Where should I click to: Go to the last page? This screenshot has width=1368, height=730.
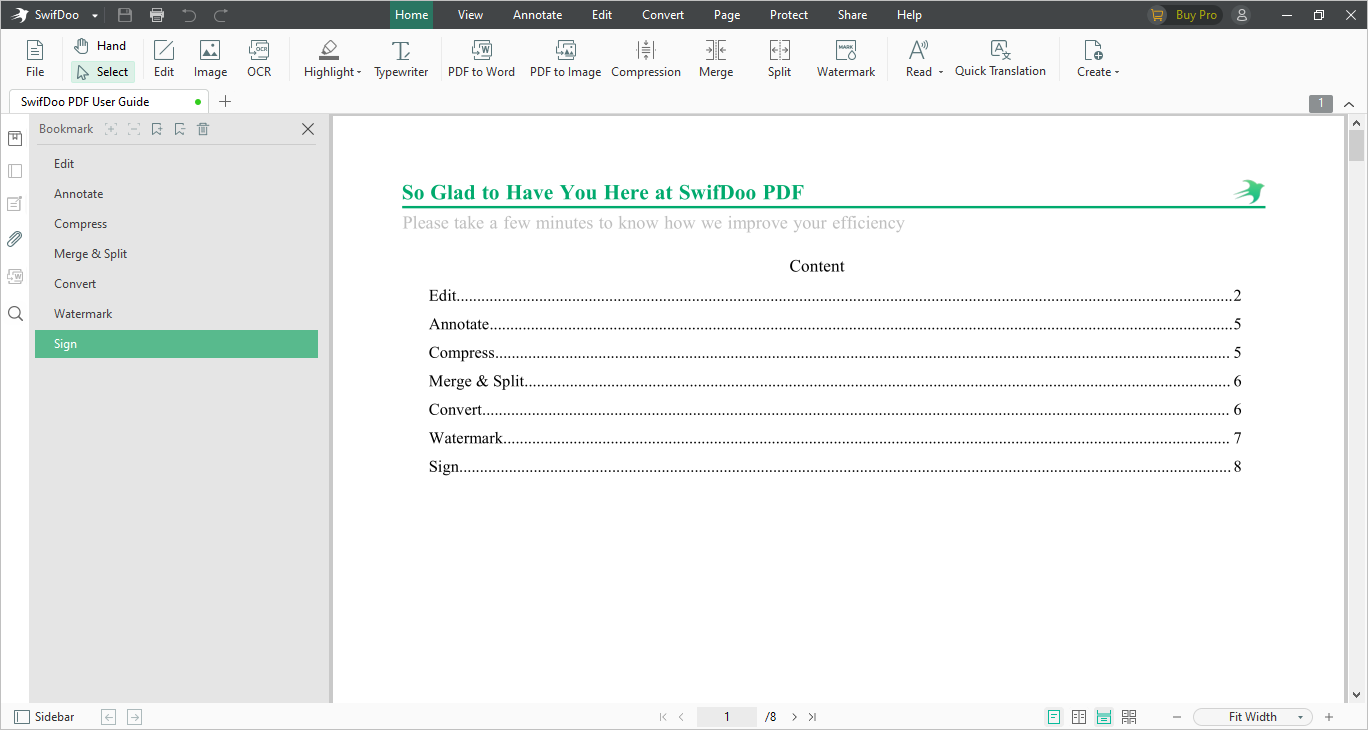pos(812,717)
